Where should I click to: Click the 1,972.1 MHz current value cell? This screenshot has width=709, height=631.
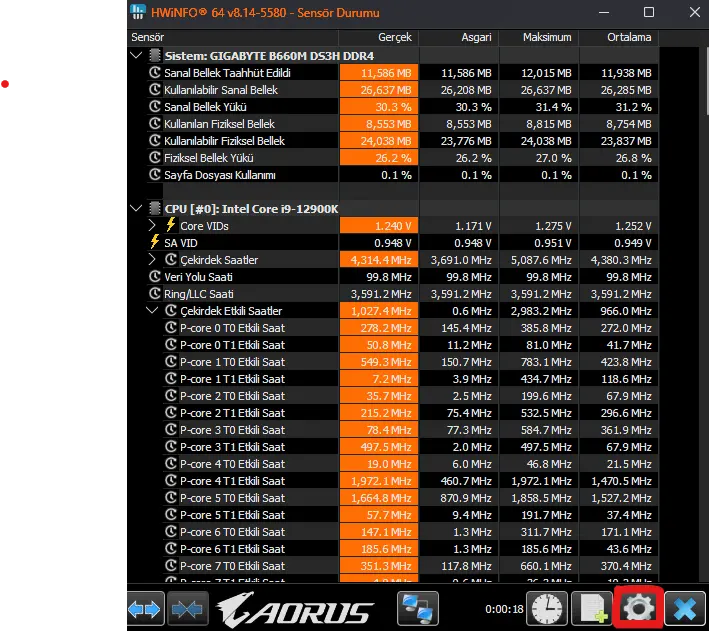(x=379, y=481)
